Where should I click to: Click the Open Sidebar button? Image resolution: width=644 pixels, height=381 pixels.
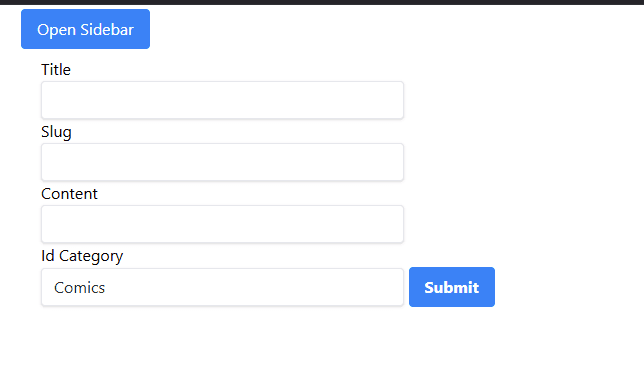(x=85, y=29)
